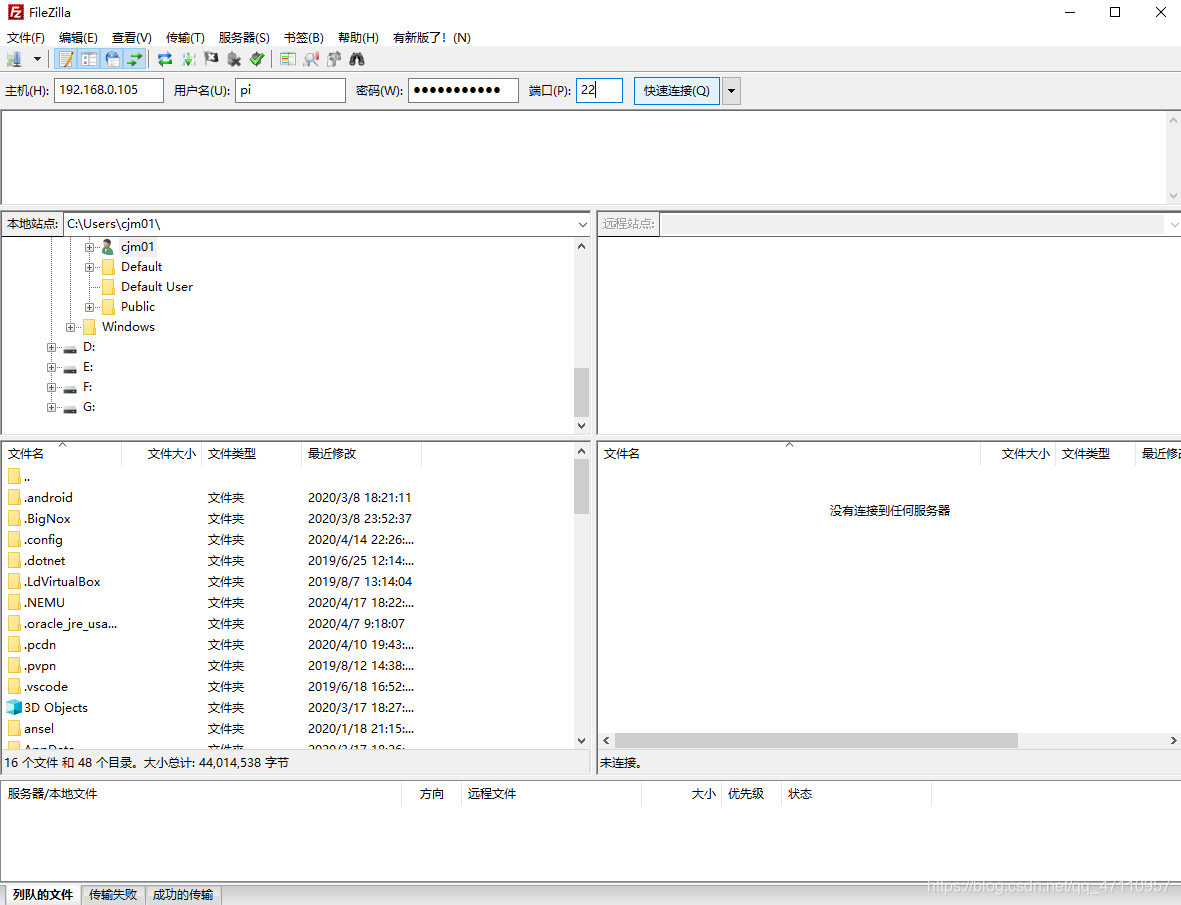Click the 主机(H) host input field
This screenshot has width=1181, height=905.
coord(108,90)
